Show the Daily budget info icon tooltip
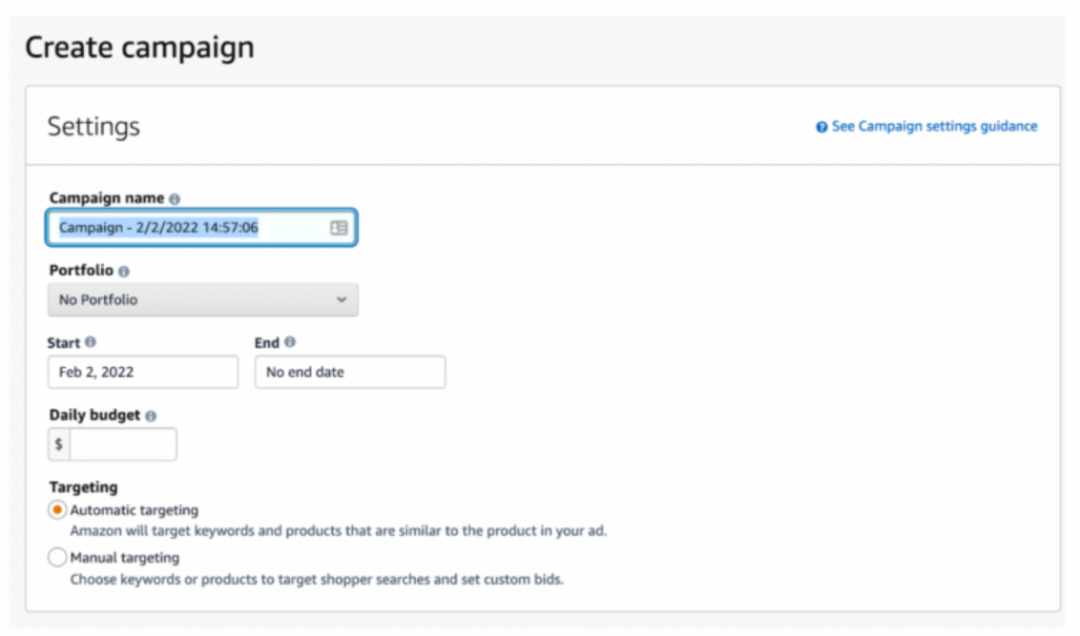This screenshot has width=1080, height=636. 151,416
